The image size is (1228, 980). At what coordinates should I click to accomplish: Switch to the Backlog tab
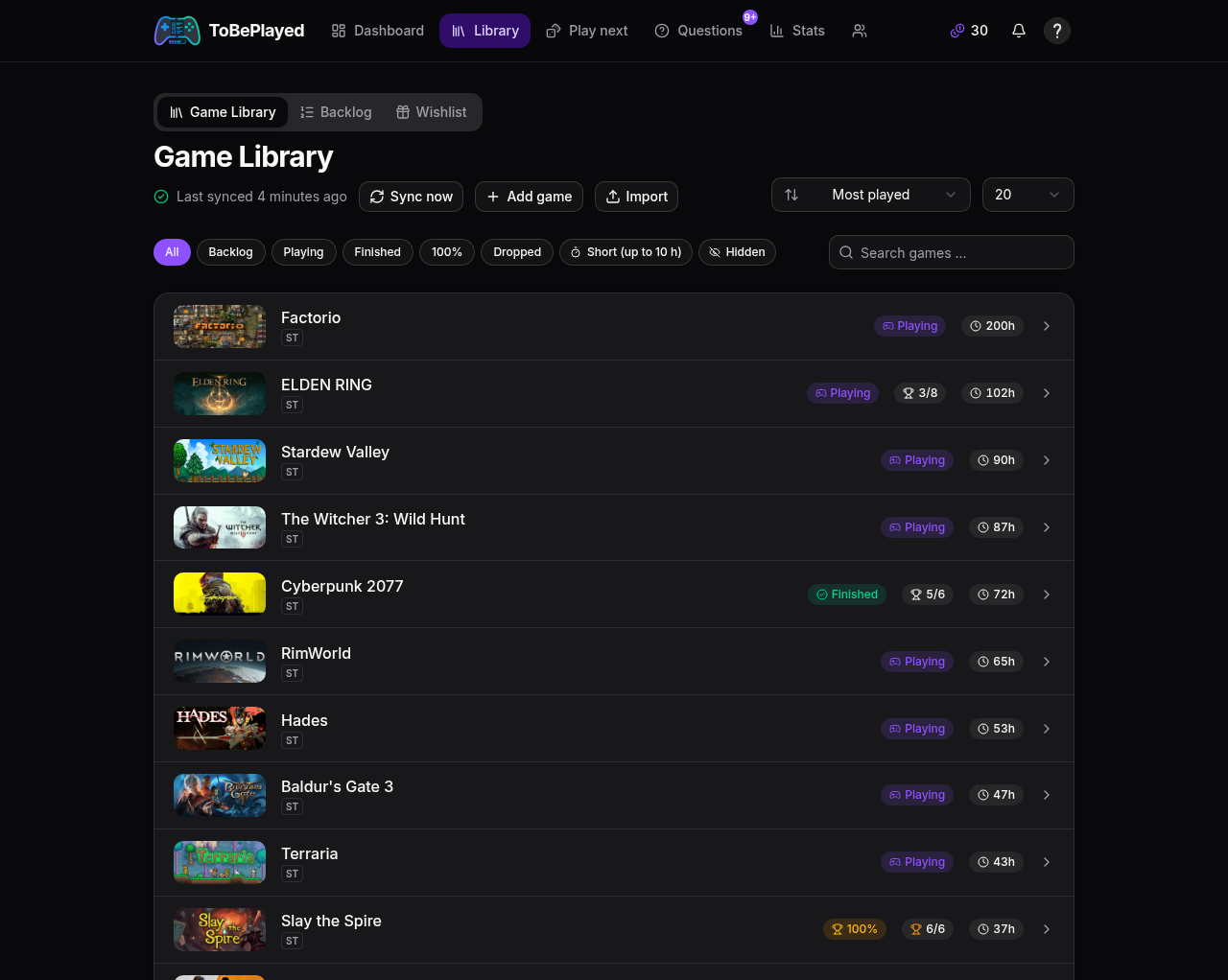click(x=336, y=112)
